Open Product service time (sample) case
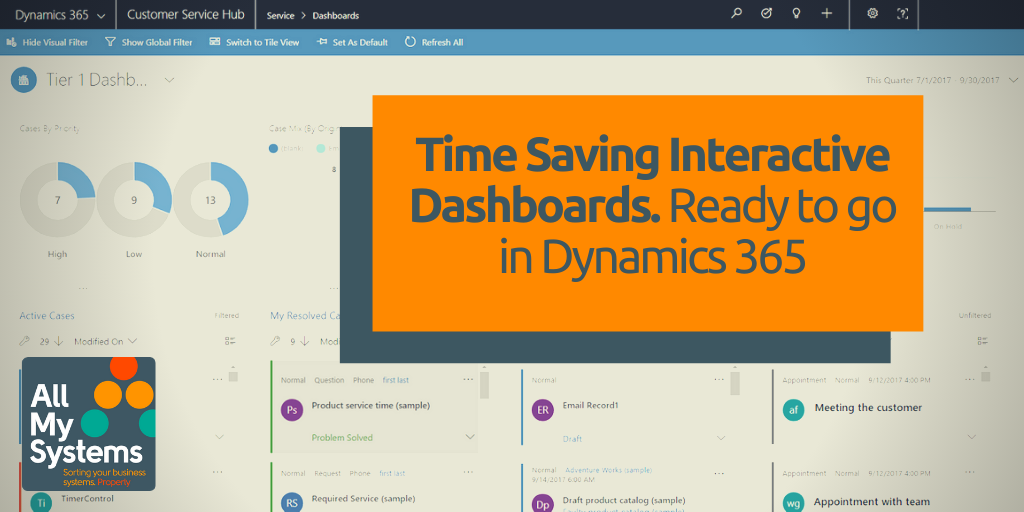Screen dimensions: 1024x512 point(371,406)
